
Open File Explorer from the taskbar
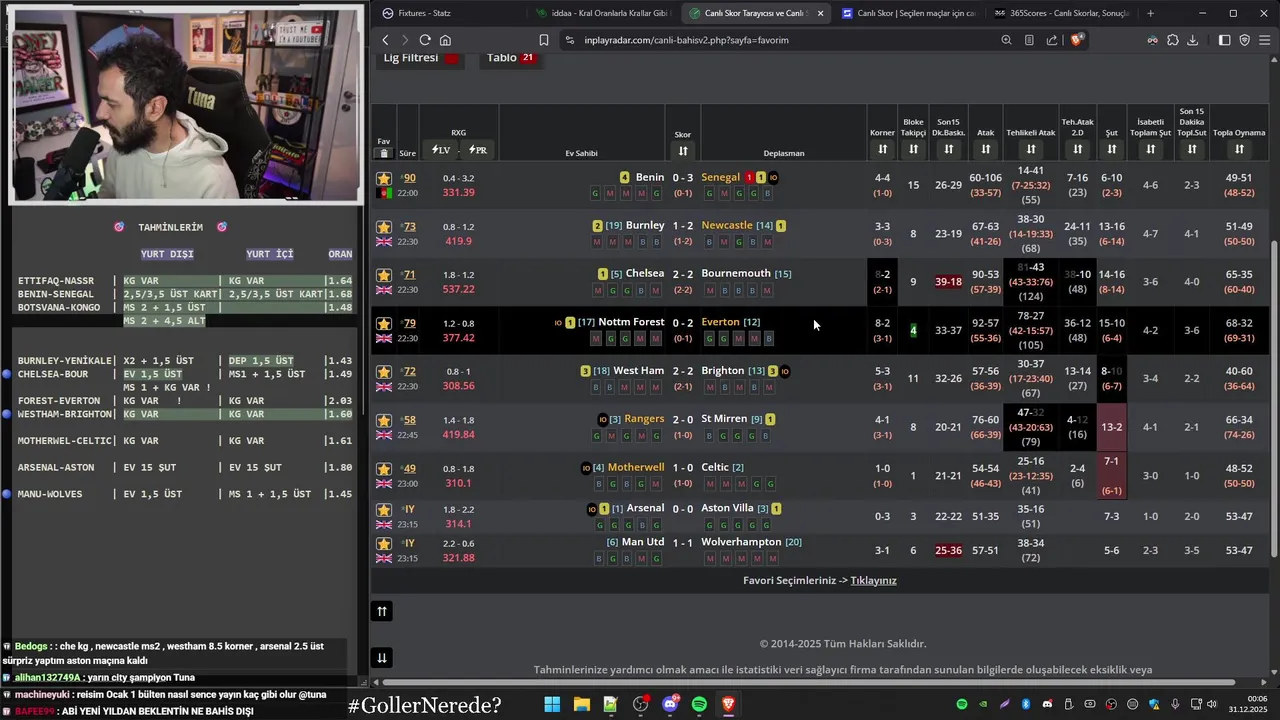581,704
